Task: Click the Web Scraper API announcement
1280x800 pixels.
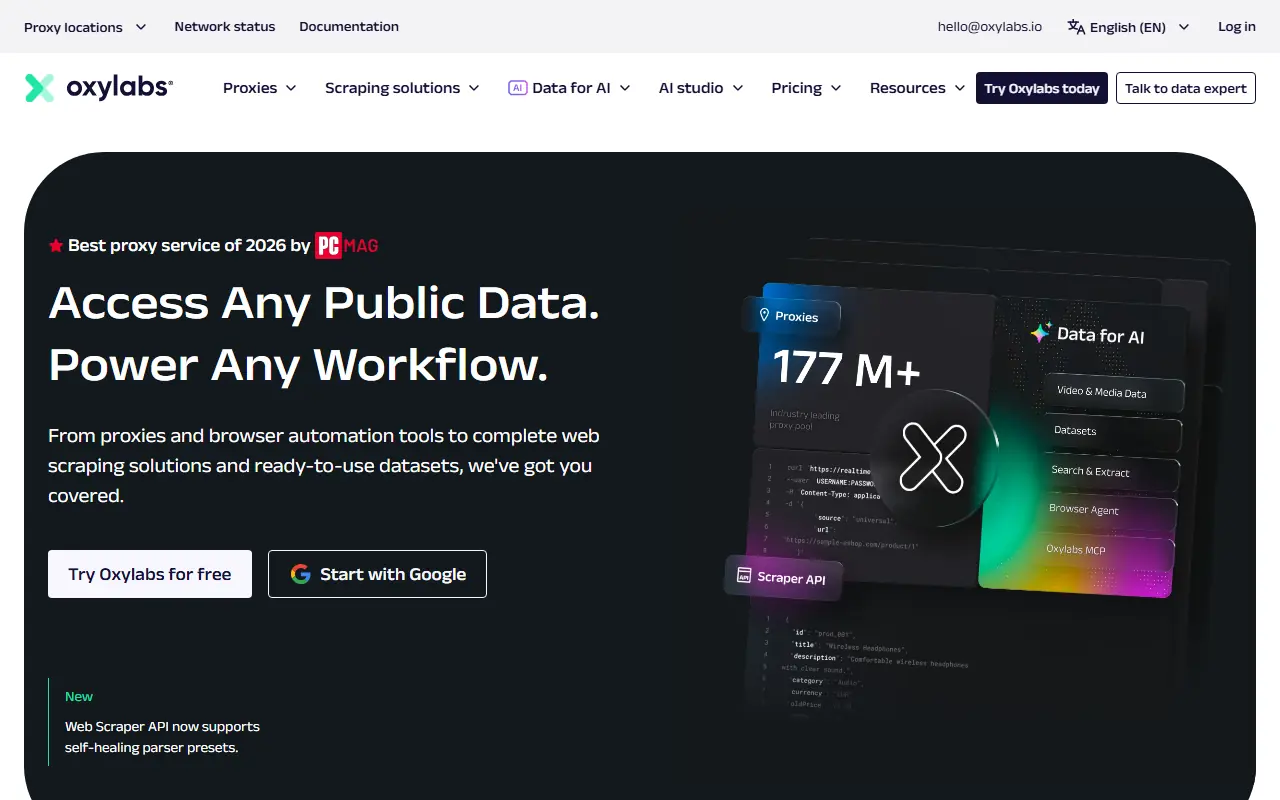Action: [163, 736]
